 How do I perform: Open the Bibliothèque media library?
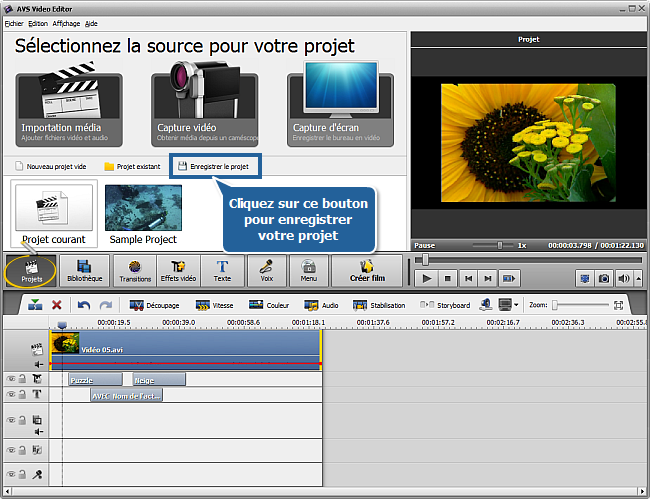pos(85,271)
